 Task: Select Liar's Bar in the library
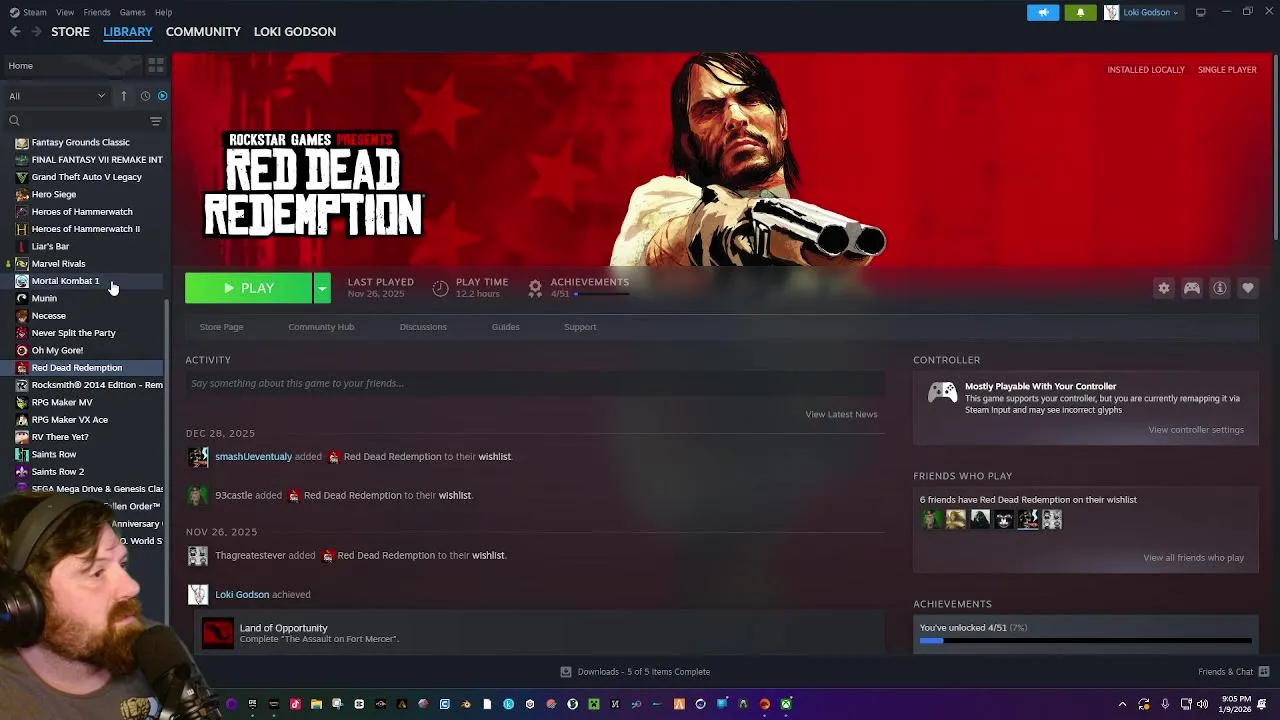point(50,246)
